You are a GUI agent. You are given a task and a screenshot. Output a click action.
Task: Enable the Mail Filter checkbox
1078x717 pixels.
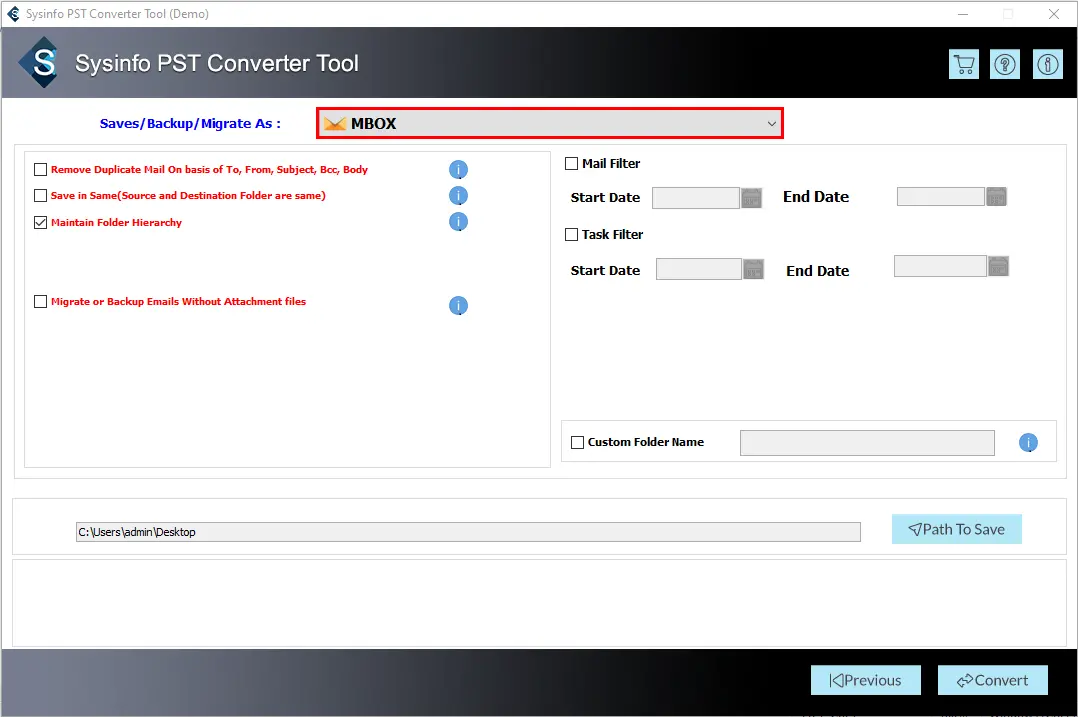coord(572,164)
